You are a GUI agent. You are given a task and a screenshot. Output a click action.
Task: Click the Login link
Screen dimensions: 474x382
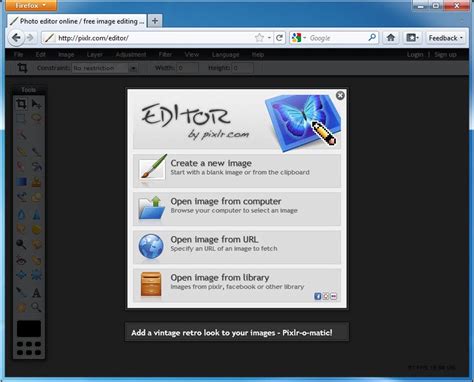tap(415, 55)
